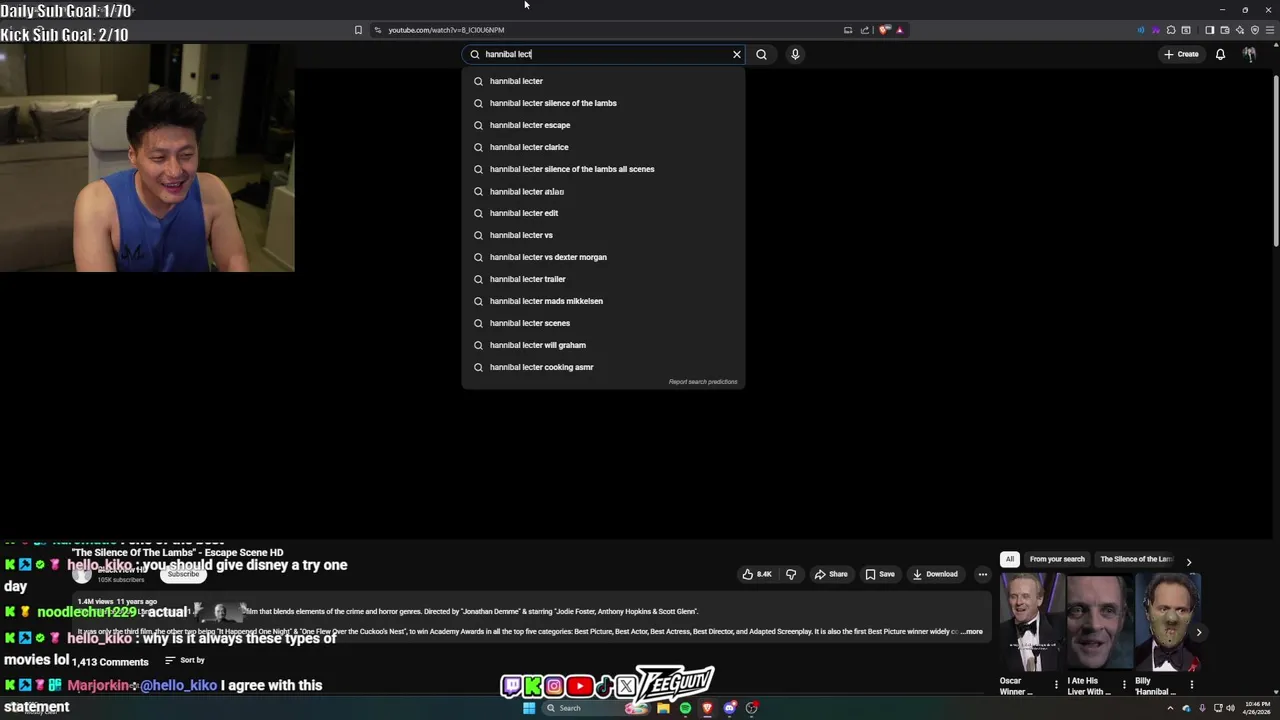Choose suggestion 'hannibal lecter edit'
This screenshot has width=1280, height=720.
pyautogui.click(x=603, y=213)
